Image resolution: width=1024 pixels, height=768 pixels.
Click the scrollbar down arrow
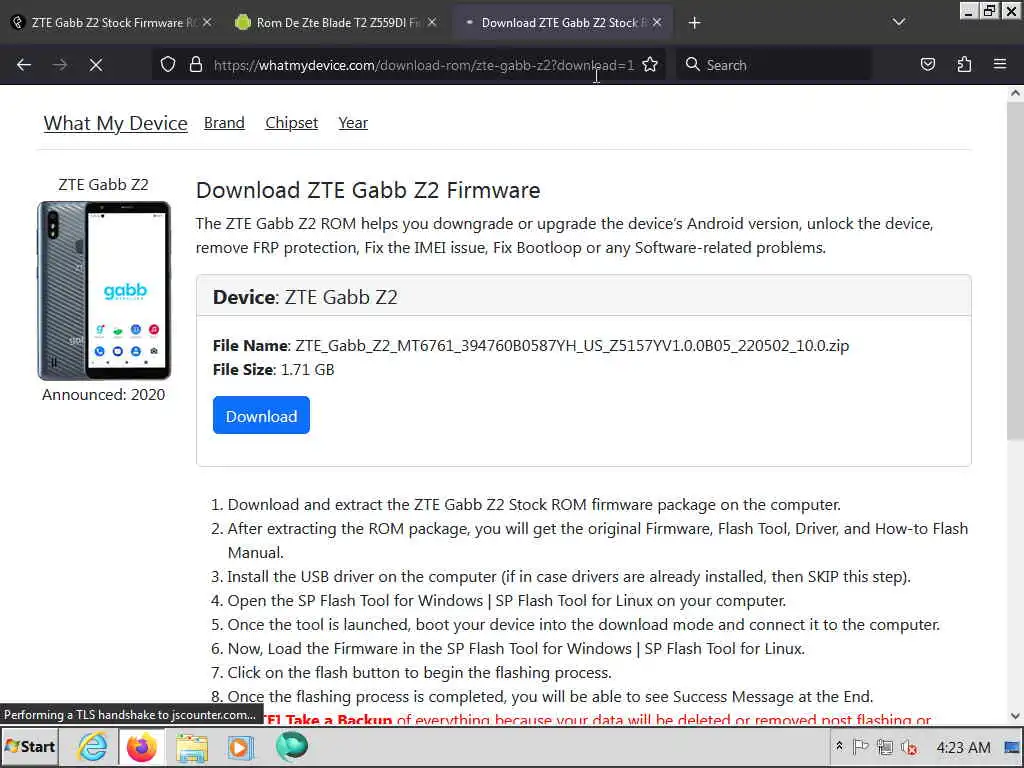coord(1015,716)
